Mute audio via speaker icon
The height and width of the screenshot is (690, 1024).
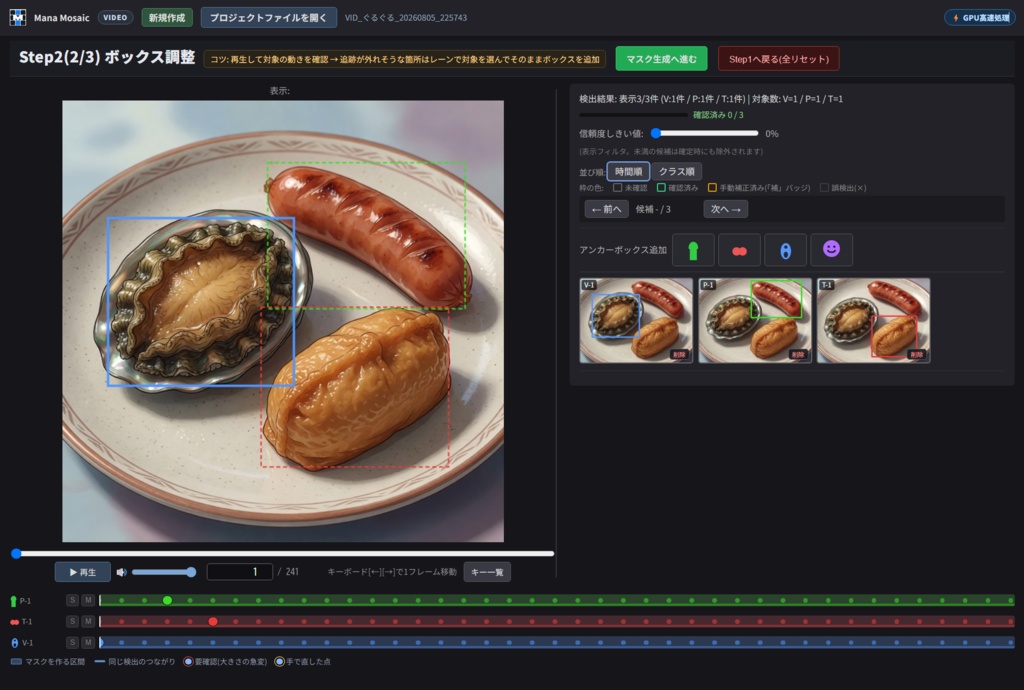(121, 572)
